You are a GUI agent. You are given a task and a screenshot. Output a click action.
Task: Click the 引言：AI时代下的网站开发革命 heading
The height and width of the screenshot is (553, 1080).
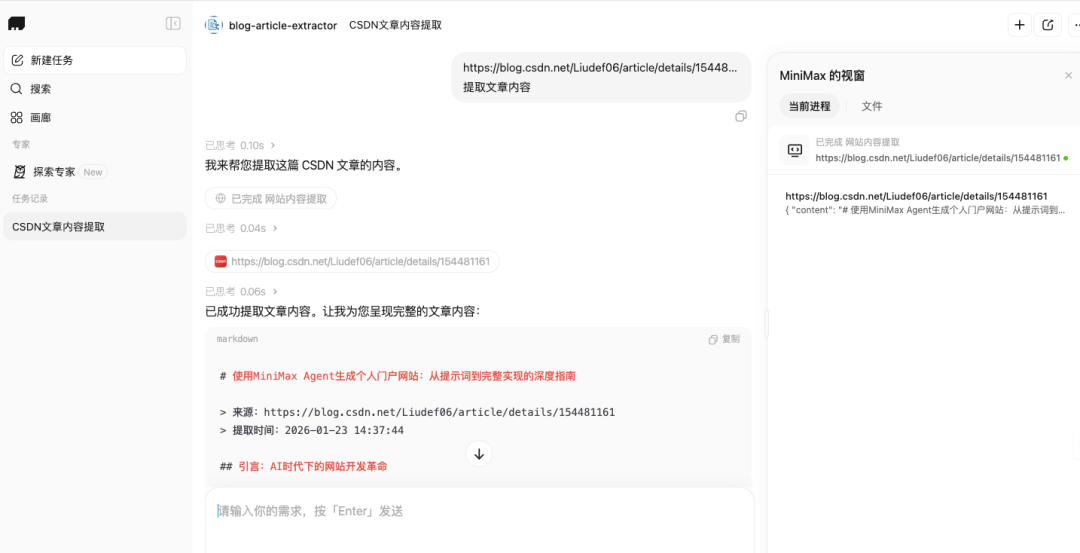(303, 466)
